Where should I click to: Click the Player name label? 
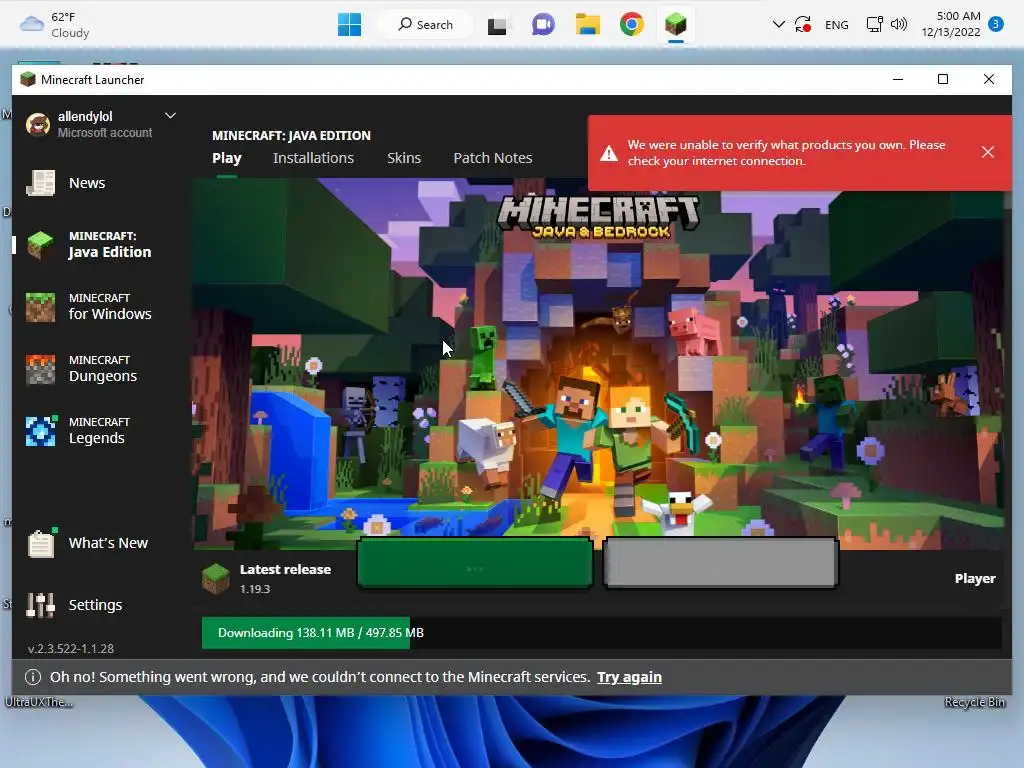pyautogui.click(x=975, y=579)
